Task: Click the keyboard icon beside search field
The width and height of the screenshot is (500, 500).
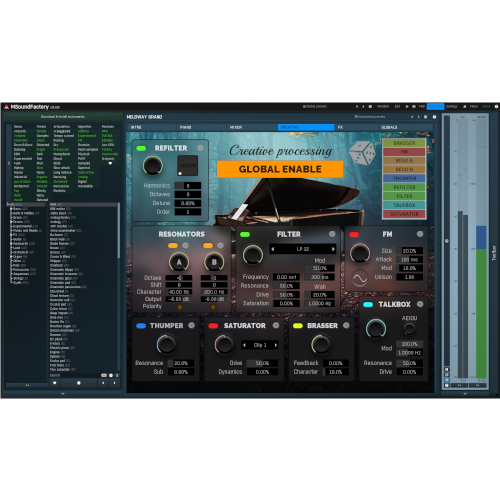Action: click(x=104, y=375)
